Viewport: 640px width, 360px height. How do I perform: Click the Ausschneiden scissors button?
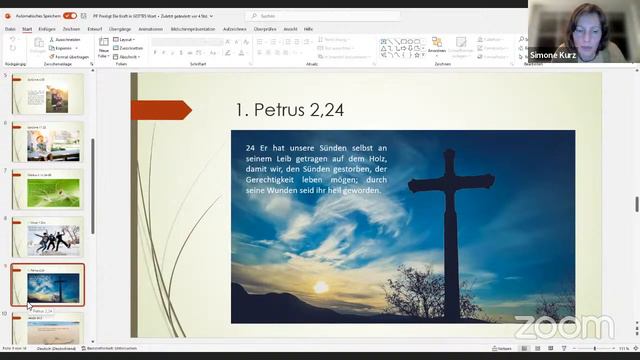tap(65, 40)
